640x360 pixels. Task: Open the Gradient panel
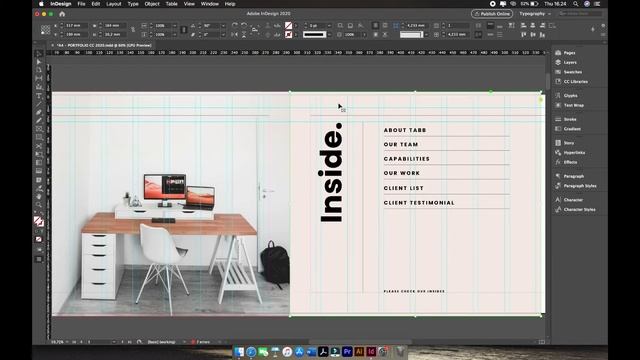572,129
